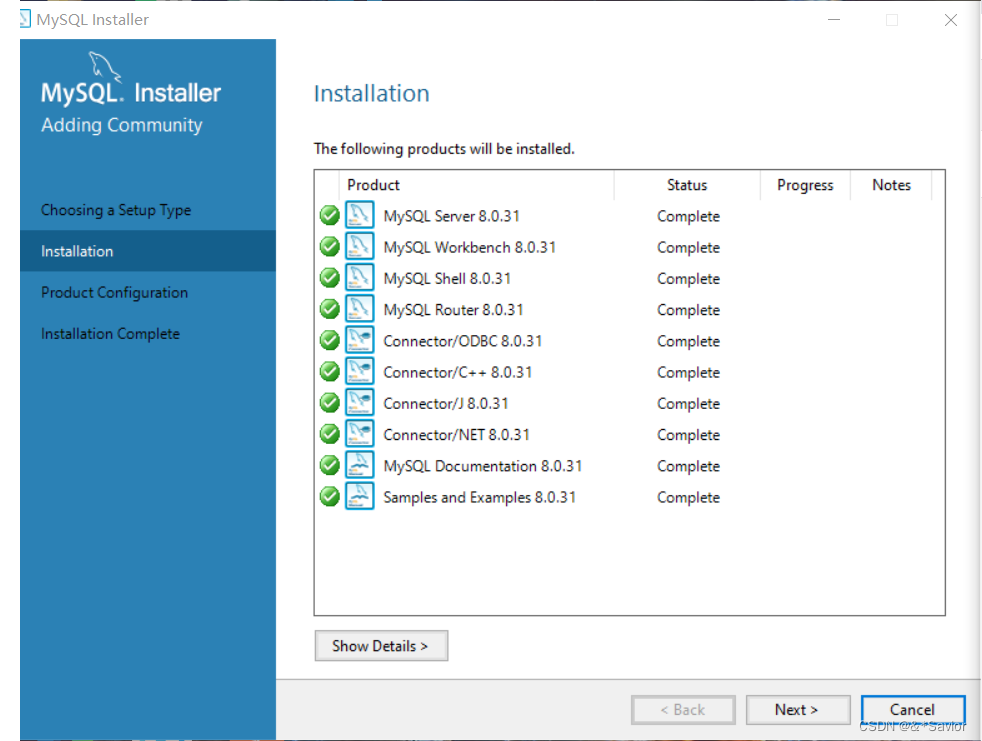
Task: Select Installation Complete step
Action: [110, 334]
